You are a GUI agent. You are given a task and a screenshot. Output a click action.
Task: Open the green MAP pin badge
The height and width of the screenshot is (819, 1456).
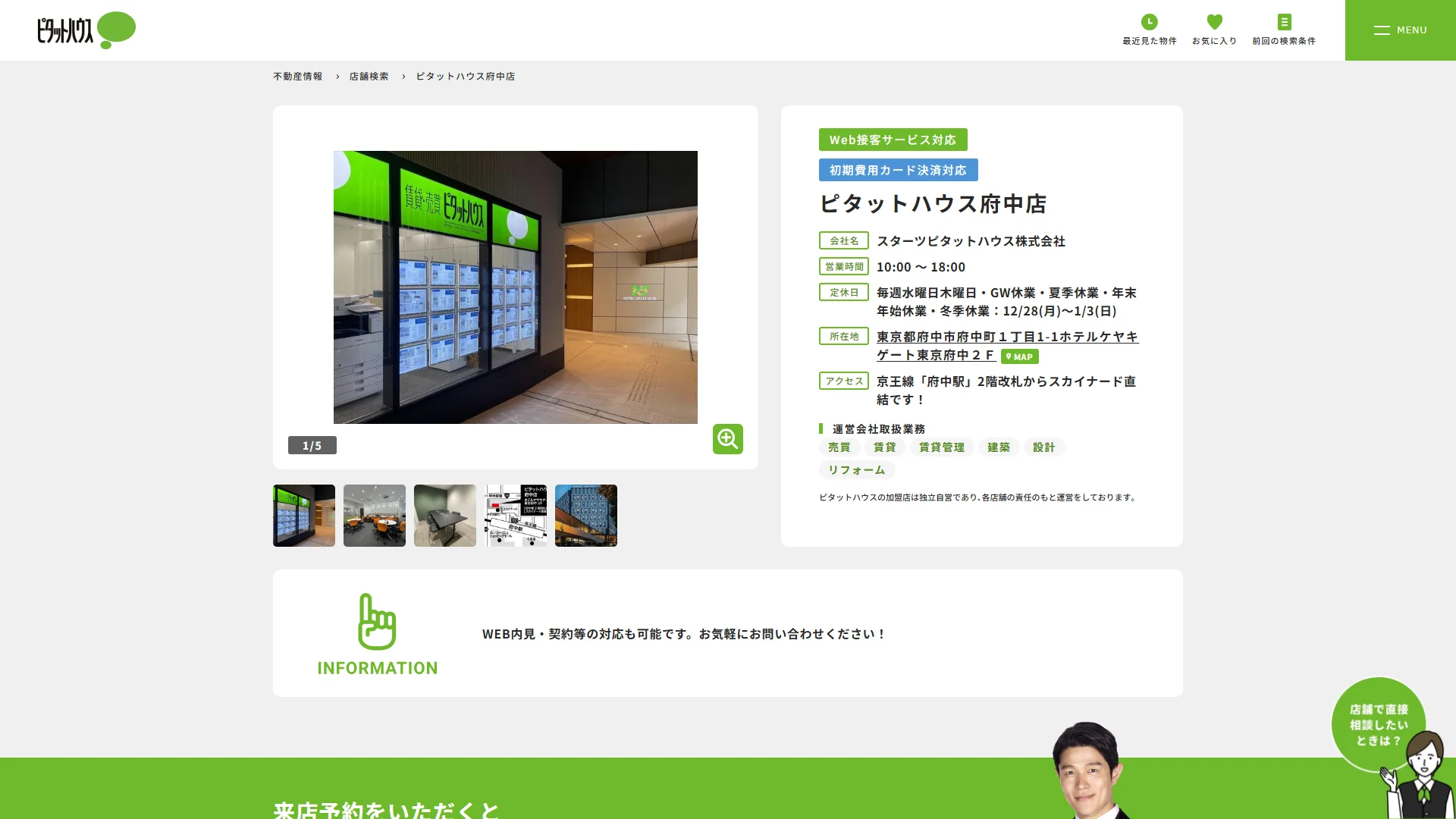(x=1019, y=356)
